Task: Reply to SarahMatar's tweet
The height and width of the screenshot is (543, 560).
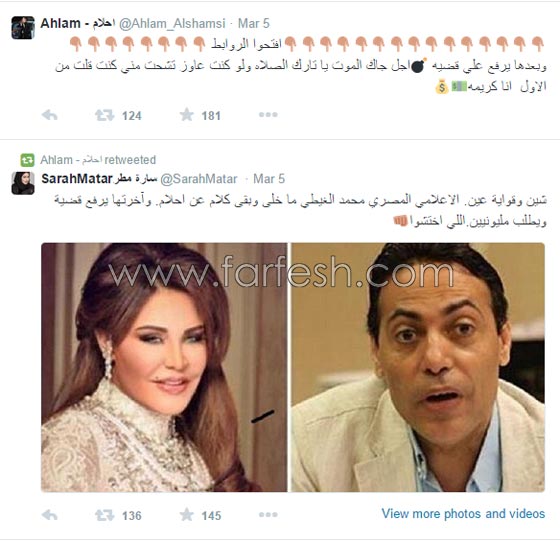Action: [50, 515]
